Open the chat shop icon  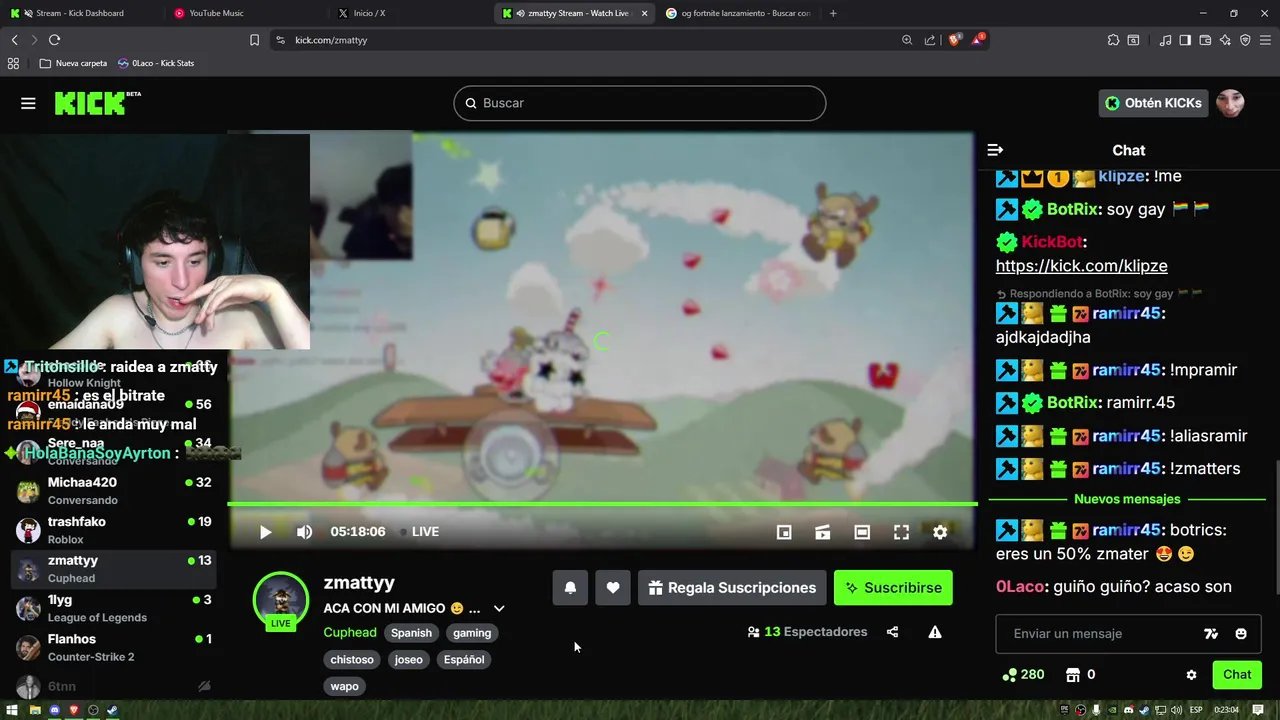pyautogui.click(x=1073, y=675)
